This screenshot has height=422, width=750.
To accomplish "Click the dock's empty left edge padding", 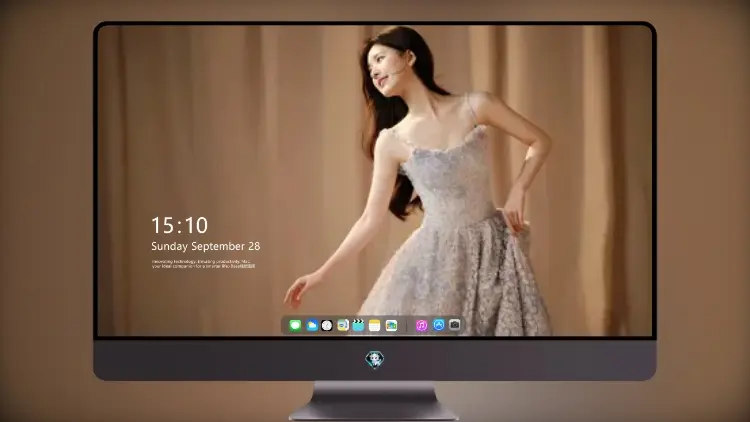I will [285, 325].
